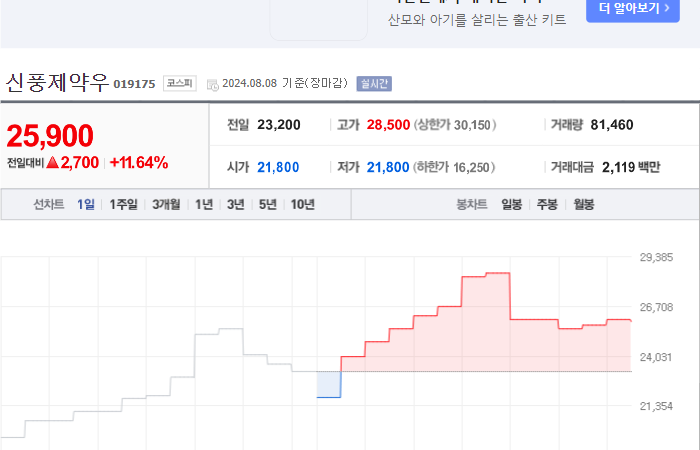This screenshot has height=450, width=700.
Task: Click the upper limit value 30,150
Action: [472, 125]
